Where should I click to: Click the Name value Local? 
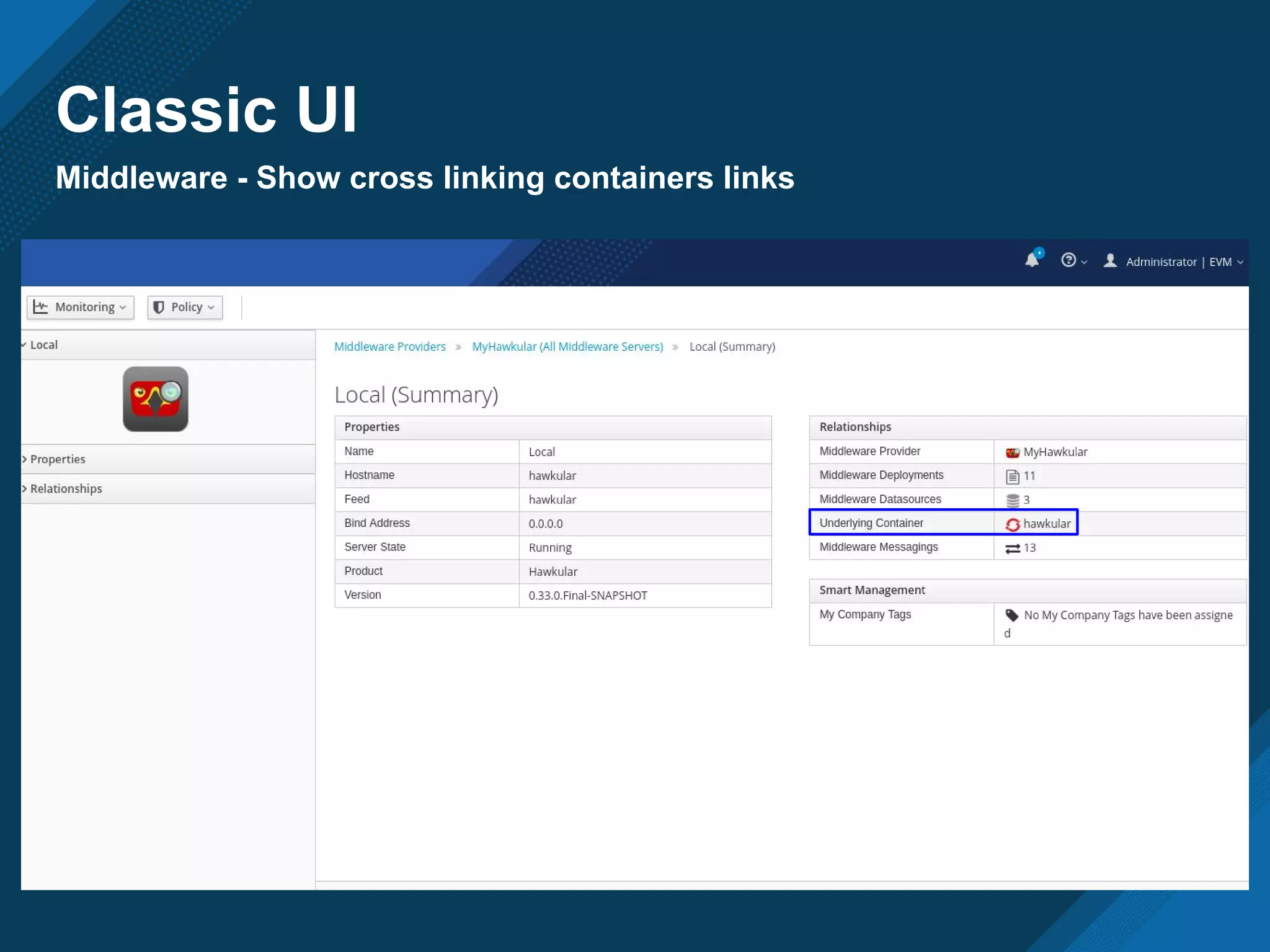tap(541, 452)
